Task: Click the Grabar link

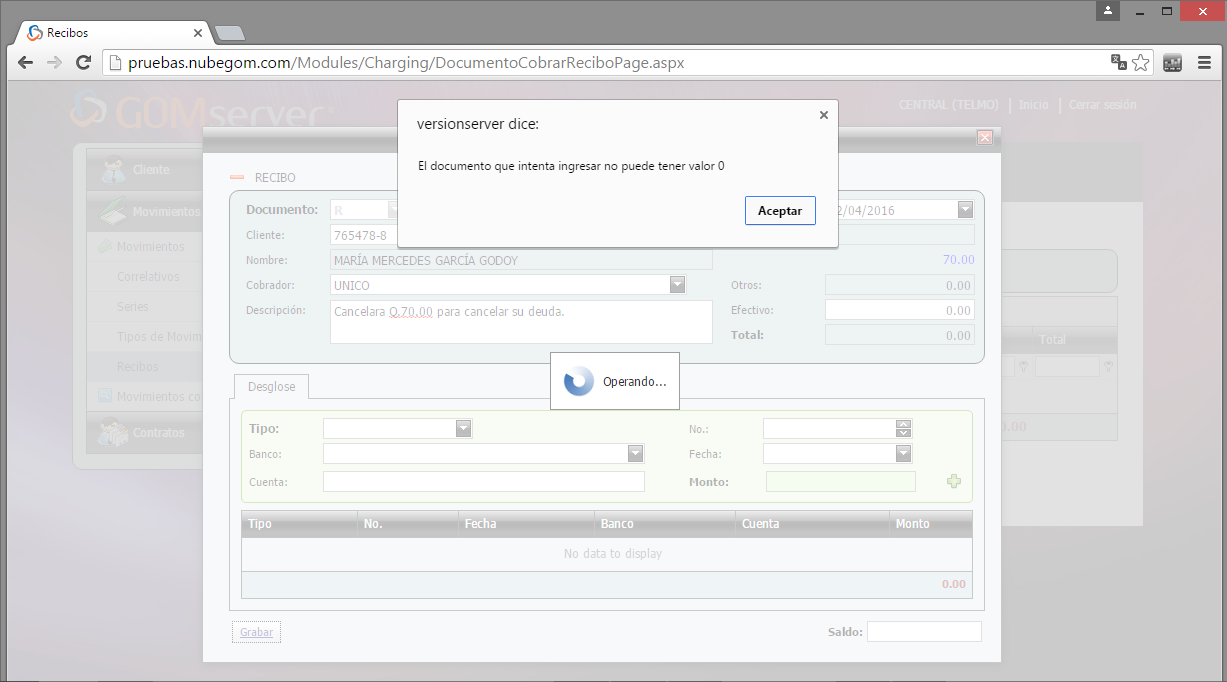Action: (x=256, y=632)
